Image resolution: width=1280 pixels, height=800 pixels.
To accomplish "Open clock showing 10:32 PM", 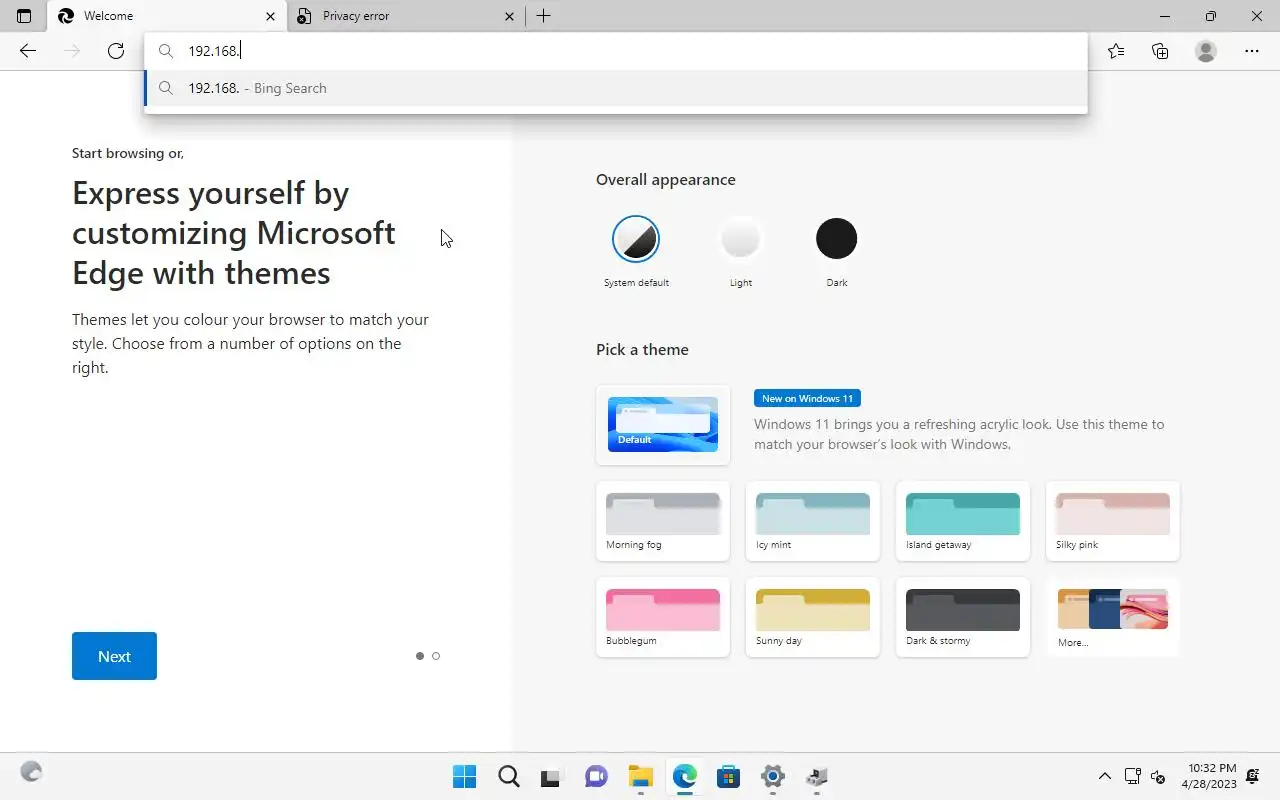I will (1209, 776).
